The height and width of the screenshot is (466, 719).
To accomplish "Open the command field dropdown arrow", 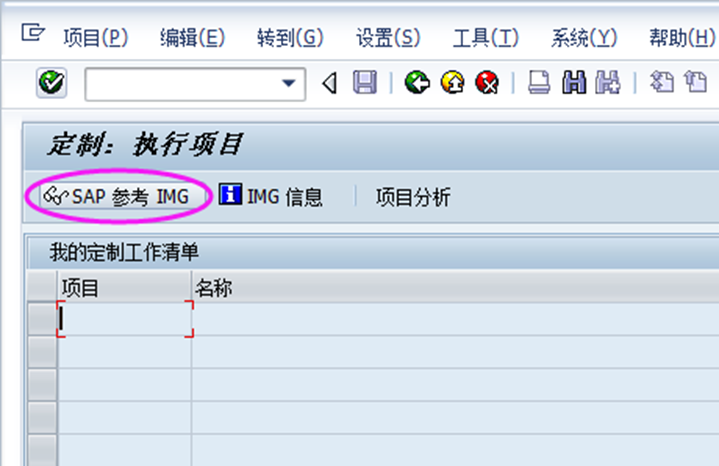I will 288,83.
